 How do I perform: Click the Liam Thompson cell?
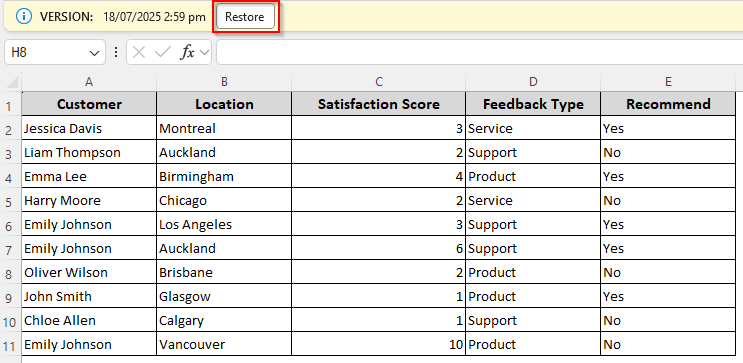89,152
